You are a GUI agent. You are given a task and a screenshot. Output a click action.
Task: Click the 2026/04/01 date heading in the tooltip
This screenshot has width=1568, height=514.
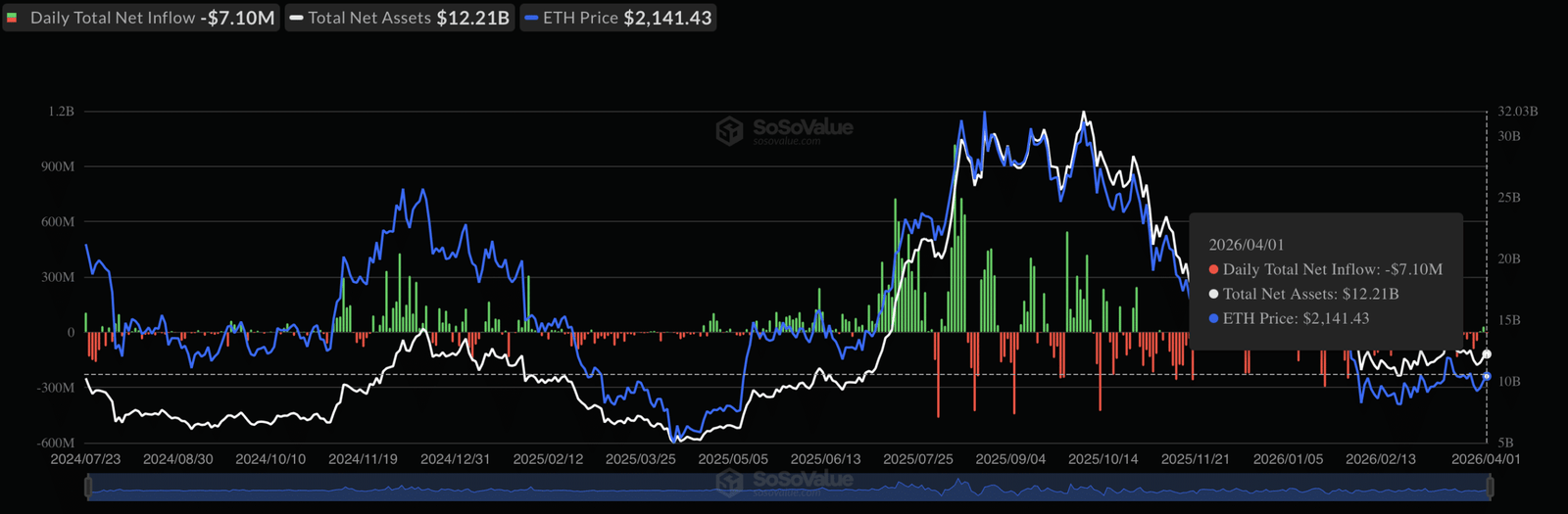(1246, 245)
